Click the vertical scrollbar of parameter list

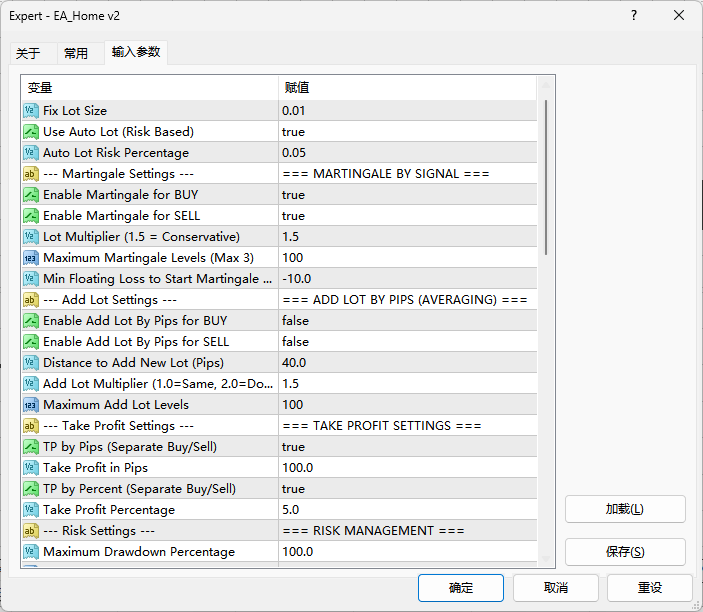546,180
